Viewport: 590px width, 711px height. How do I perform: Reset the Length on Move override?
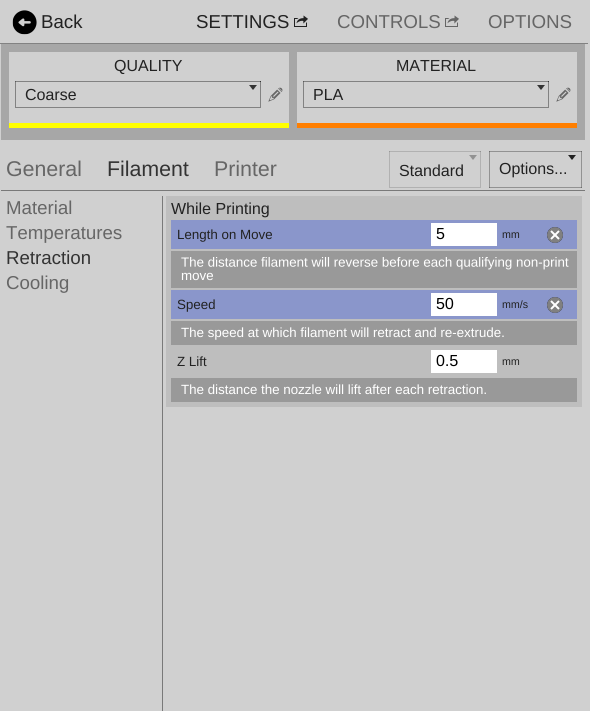click(555, 235)
